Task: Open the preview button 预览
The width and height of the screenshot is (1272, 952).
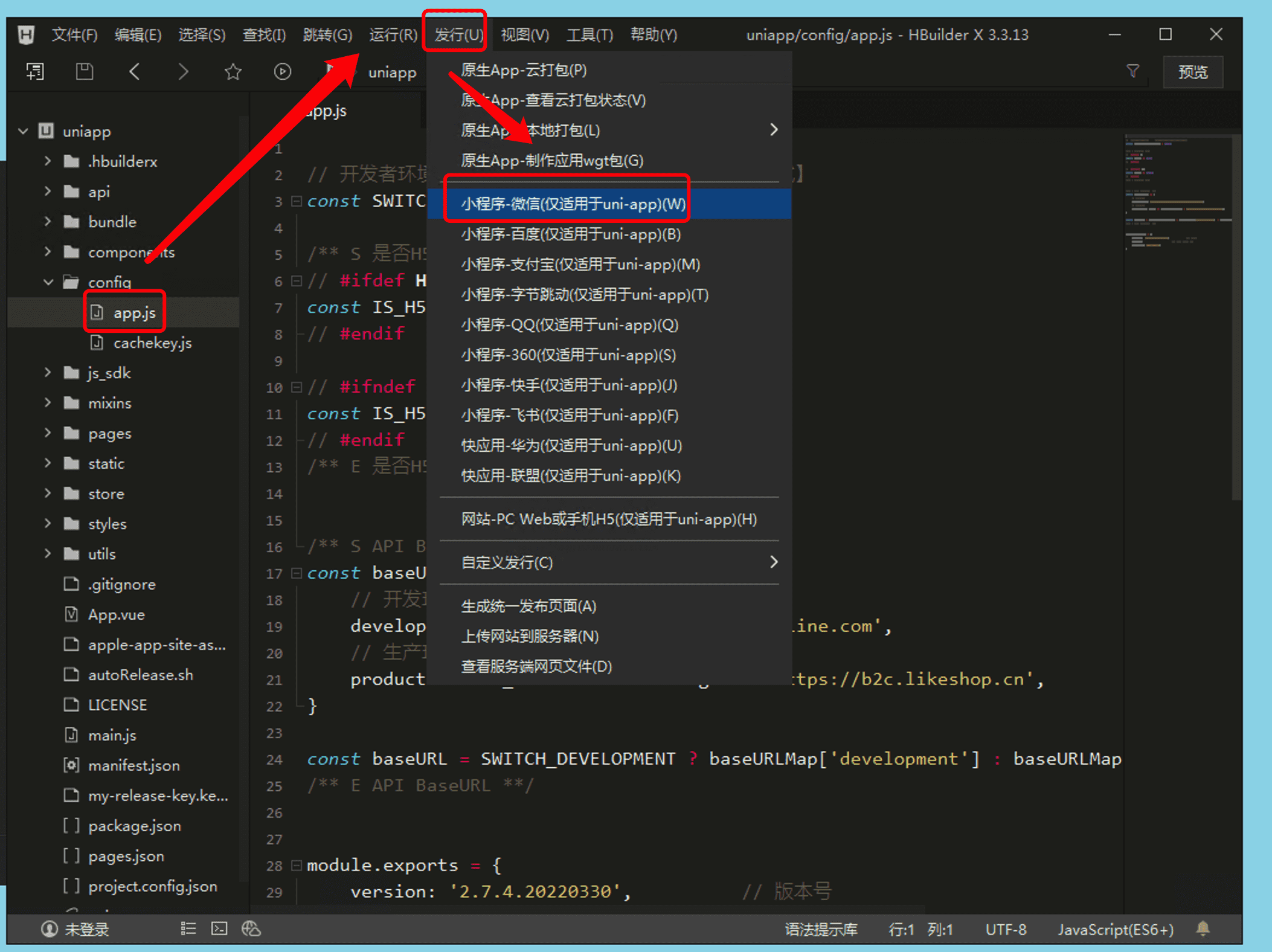Action: pyautogui.click(x=1193, y=72)
